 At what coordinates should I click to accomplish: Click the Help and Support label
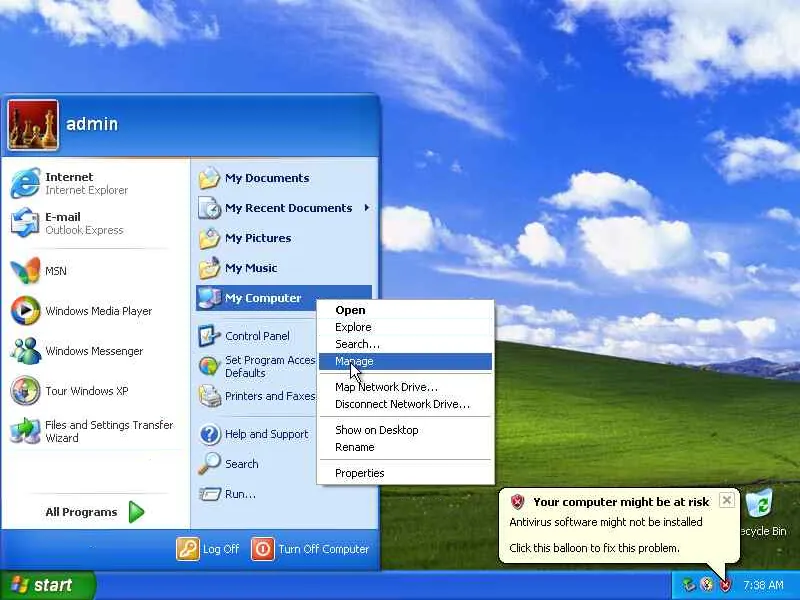pos(267,434)
